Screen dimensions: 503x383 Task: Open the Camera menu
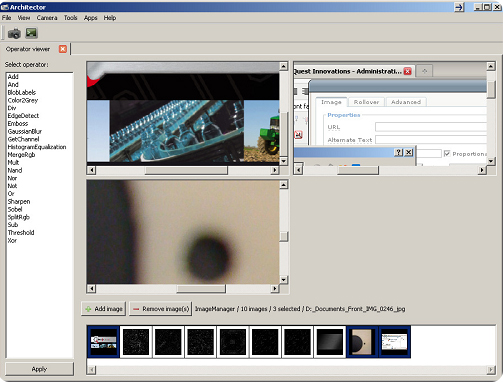pos(47,18)
